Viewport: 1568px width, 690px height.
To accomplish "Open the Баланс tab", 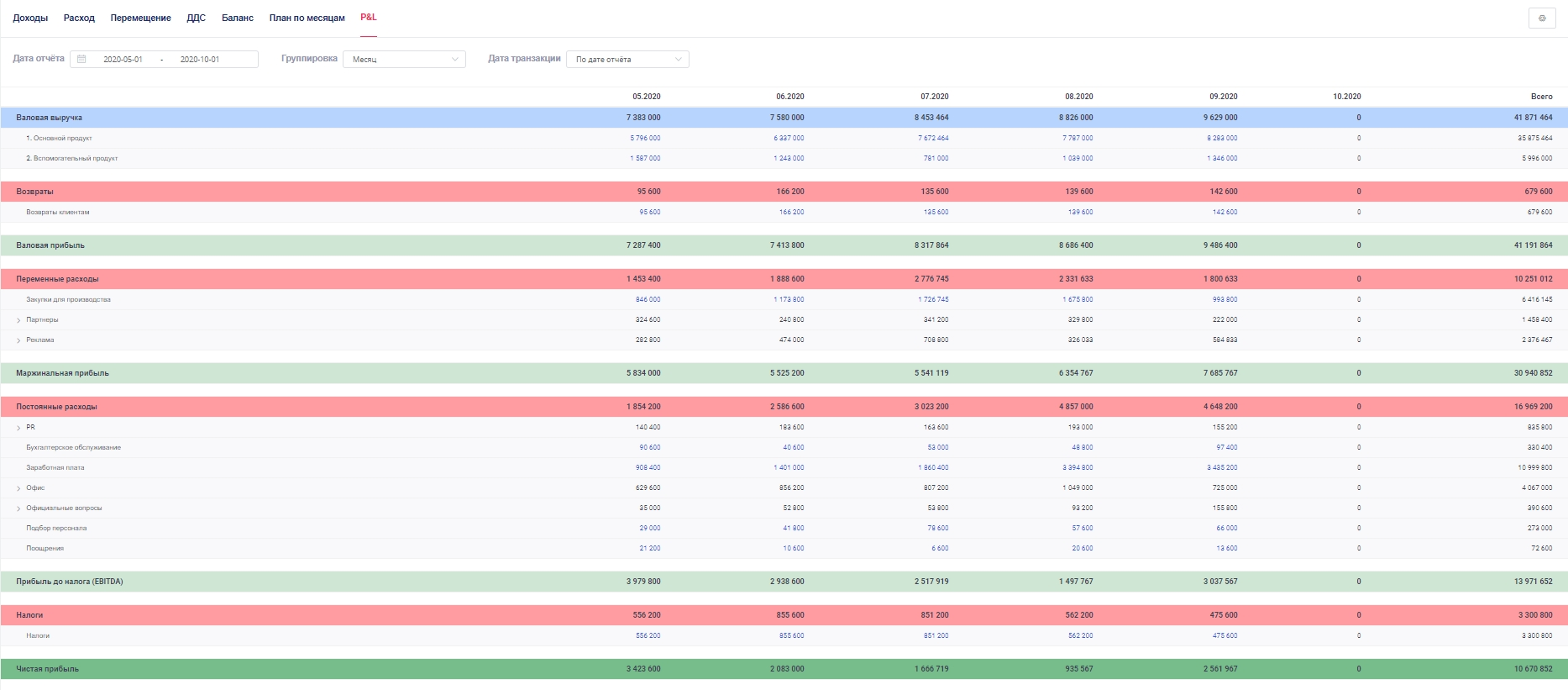I will pyautogui.click(x=238, y=18).
